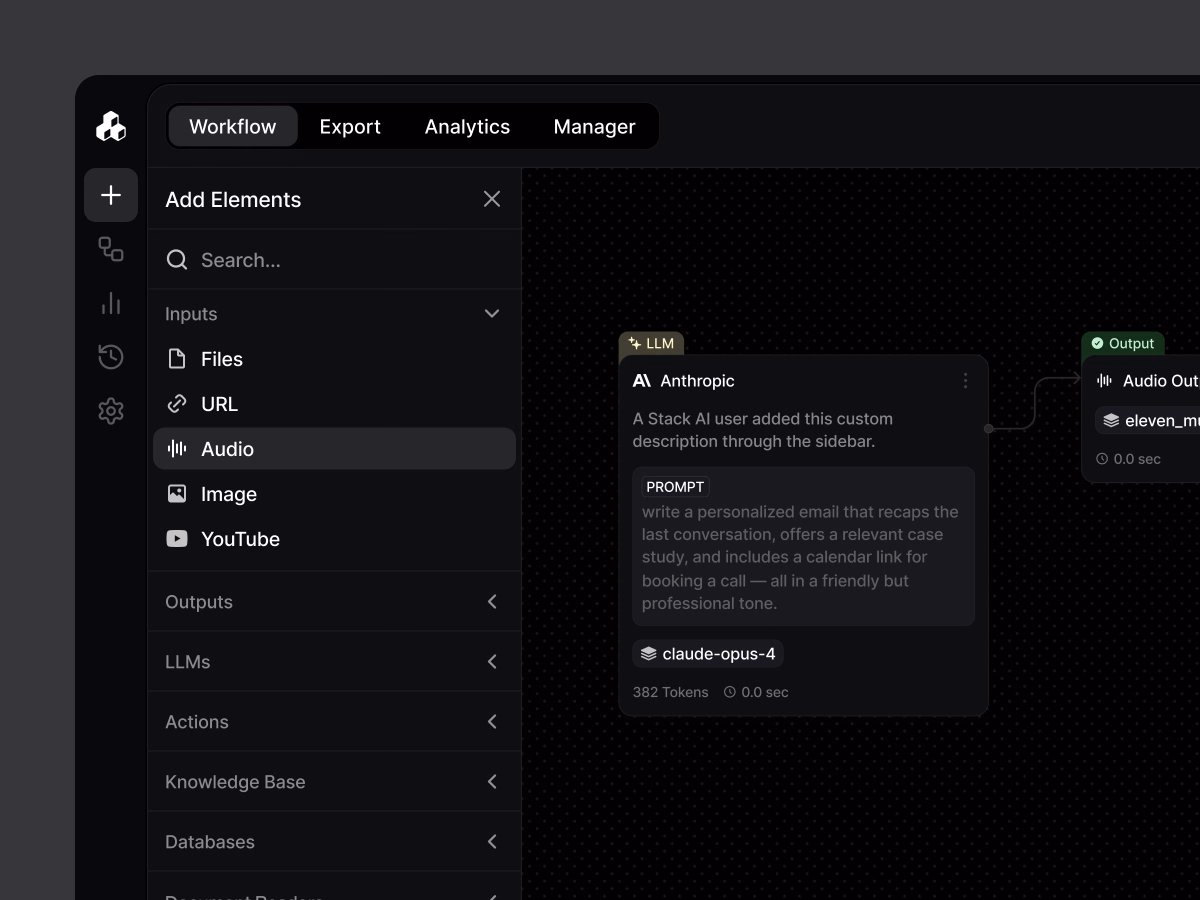Viewport: 1200px width, 900px height.
Task: Expand the Actions section
Action: [x=335, y=722]
